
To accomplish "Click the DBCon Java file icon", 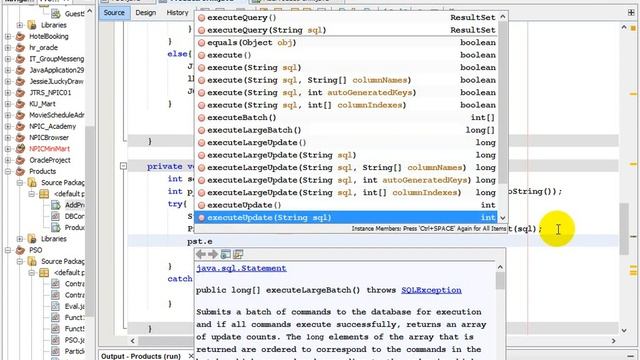I will pyautogui.click(x=56, y=216).
